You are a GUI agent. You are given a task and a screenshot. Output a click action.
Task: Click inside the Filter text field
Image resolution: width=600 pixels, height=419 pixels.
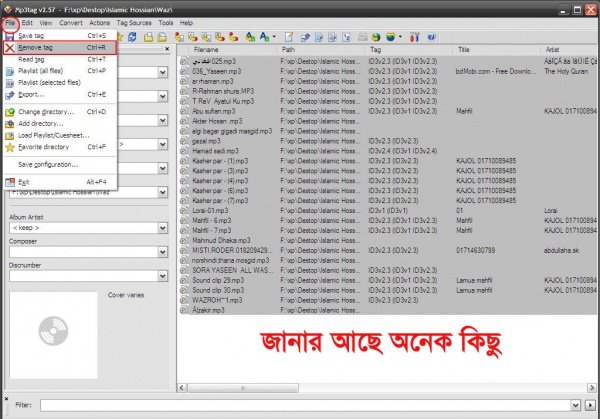tap(305, 405)
